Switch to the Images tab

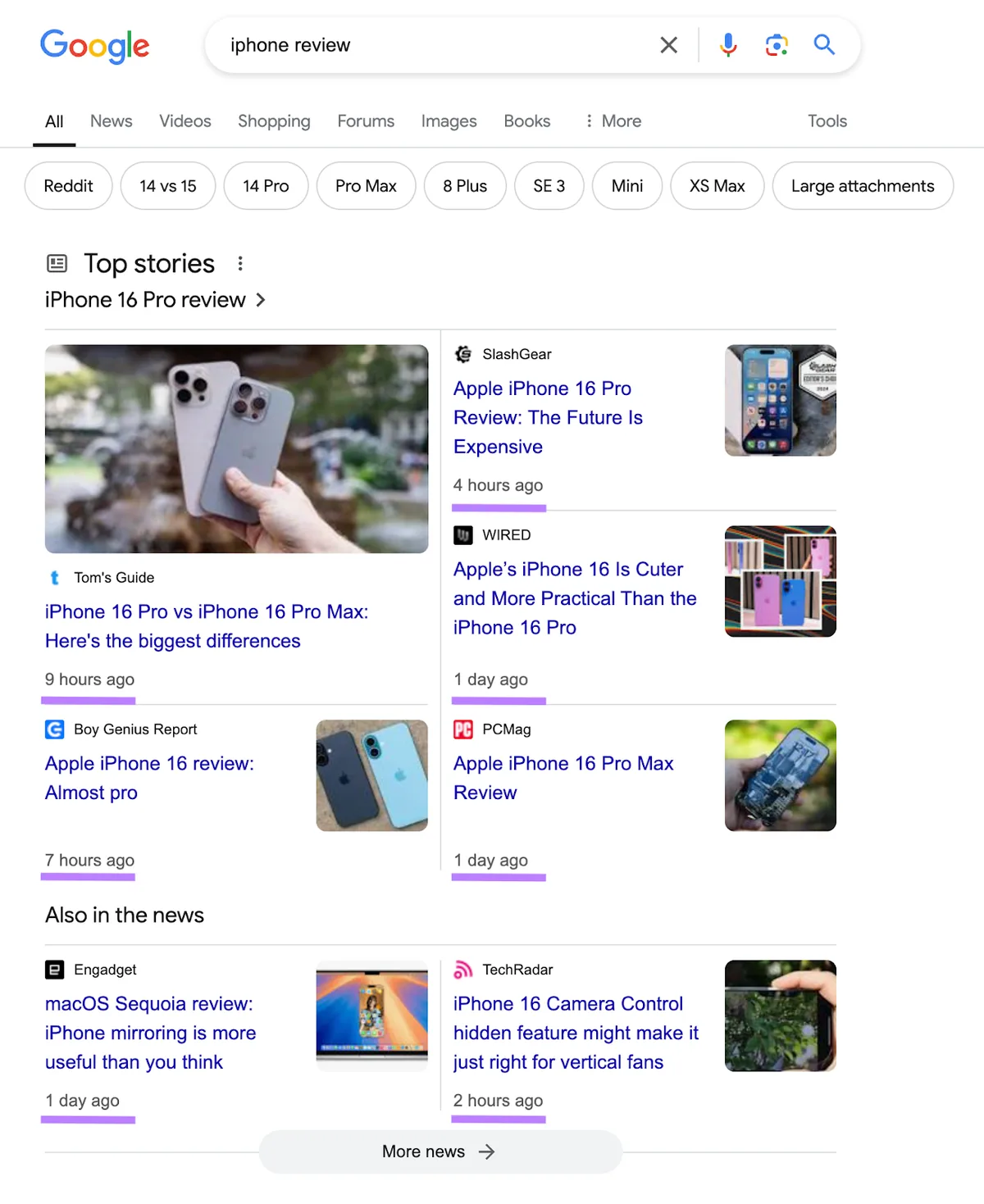pos(449,121)
